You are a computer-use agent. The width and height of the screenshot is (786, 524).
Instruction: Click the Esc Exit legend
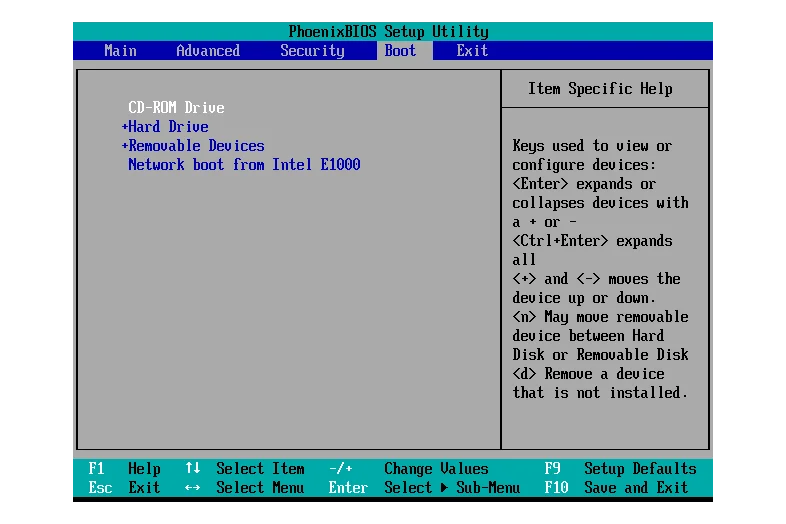(124, 487)
